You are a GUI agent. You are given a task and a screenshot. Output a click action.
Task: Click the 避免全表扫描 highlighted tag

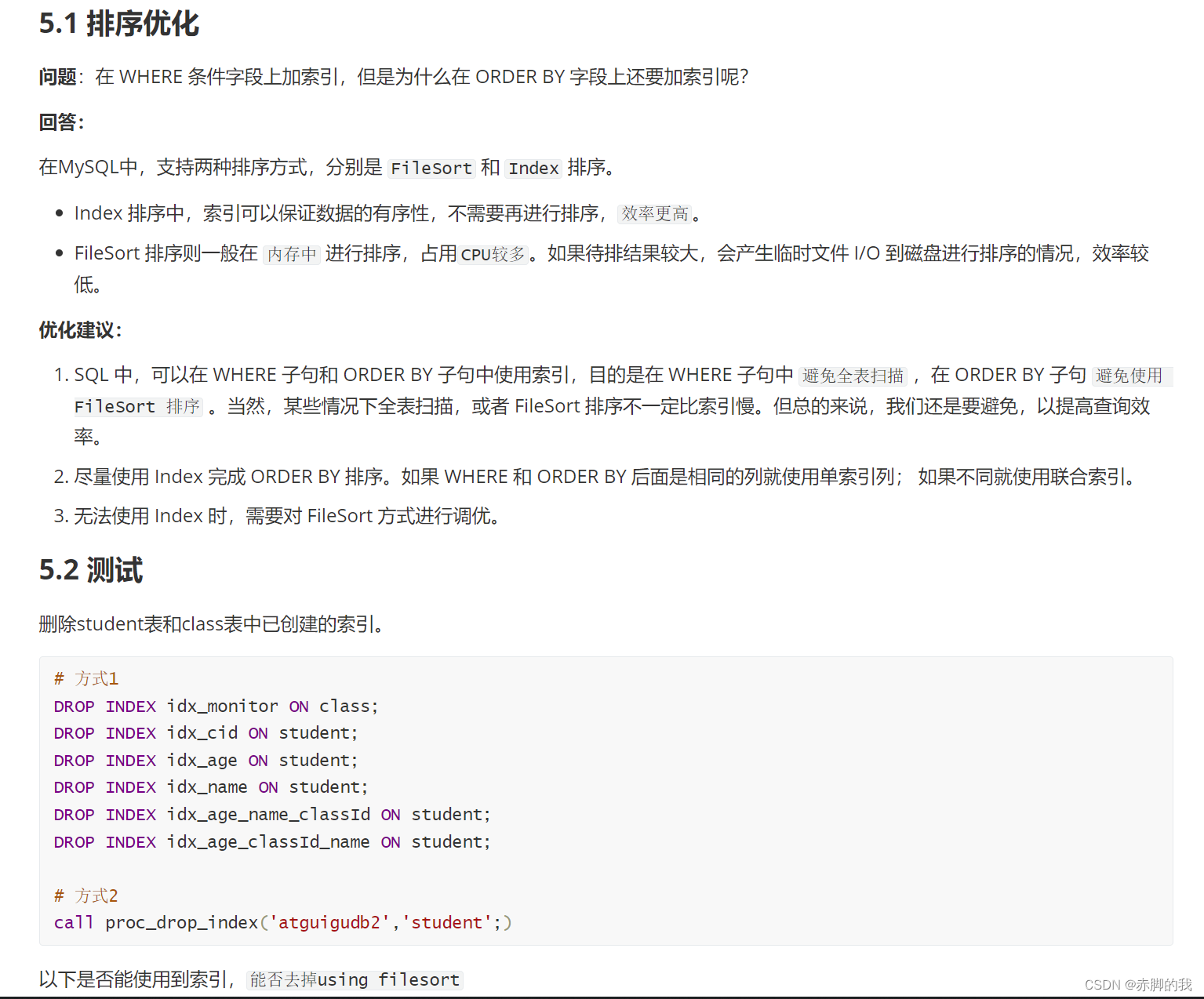[x=852, y=376]
